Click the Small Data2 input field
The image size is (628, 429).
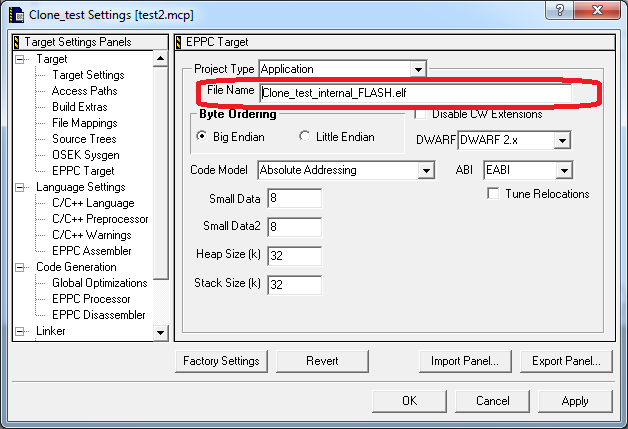point(294,227)
